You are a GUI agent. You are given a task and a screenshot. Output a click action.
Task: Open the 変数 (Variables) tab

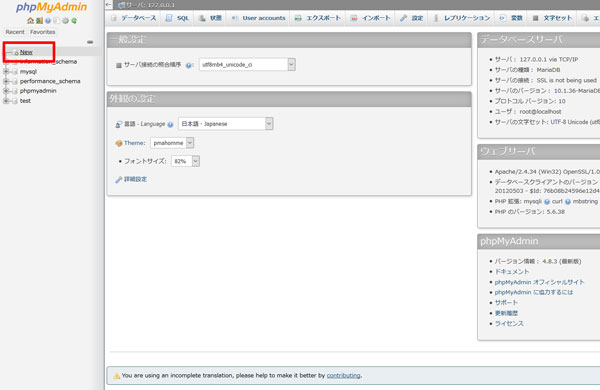[x=511, y=18]
